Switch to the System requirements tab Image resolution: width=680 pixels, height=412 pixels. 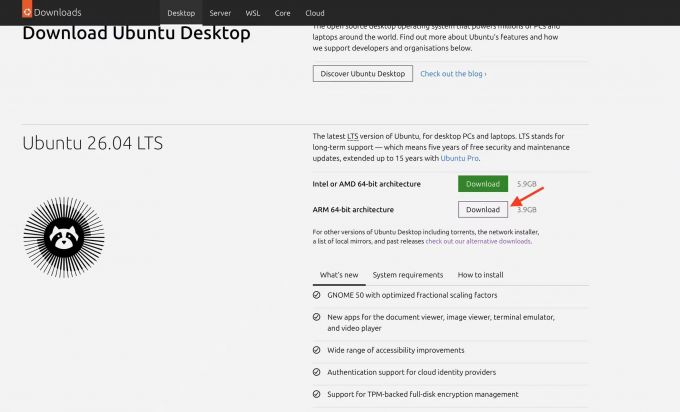pyautogui.click(x=408, y=275)
